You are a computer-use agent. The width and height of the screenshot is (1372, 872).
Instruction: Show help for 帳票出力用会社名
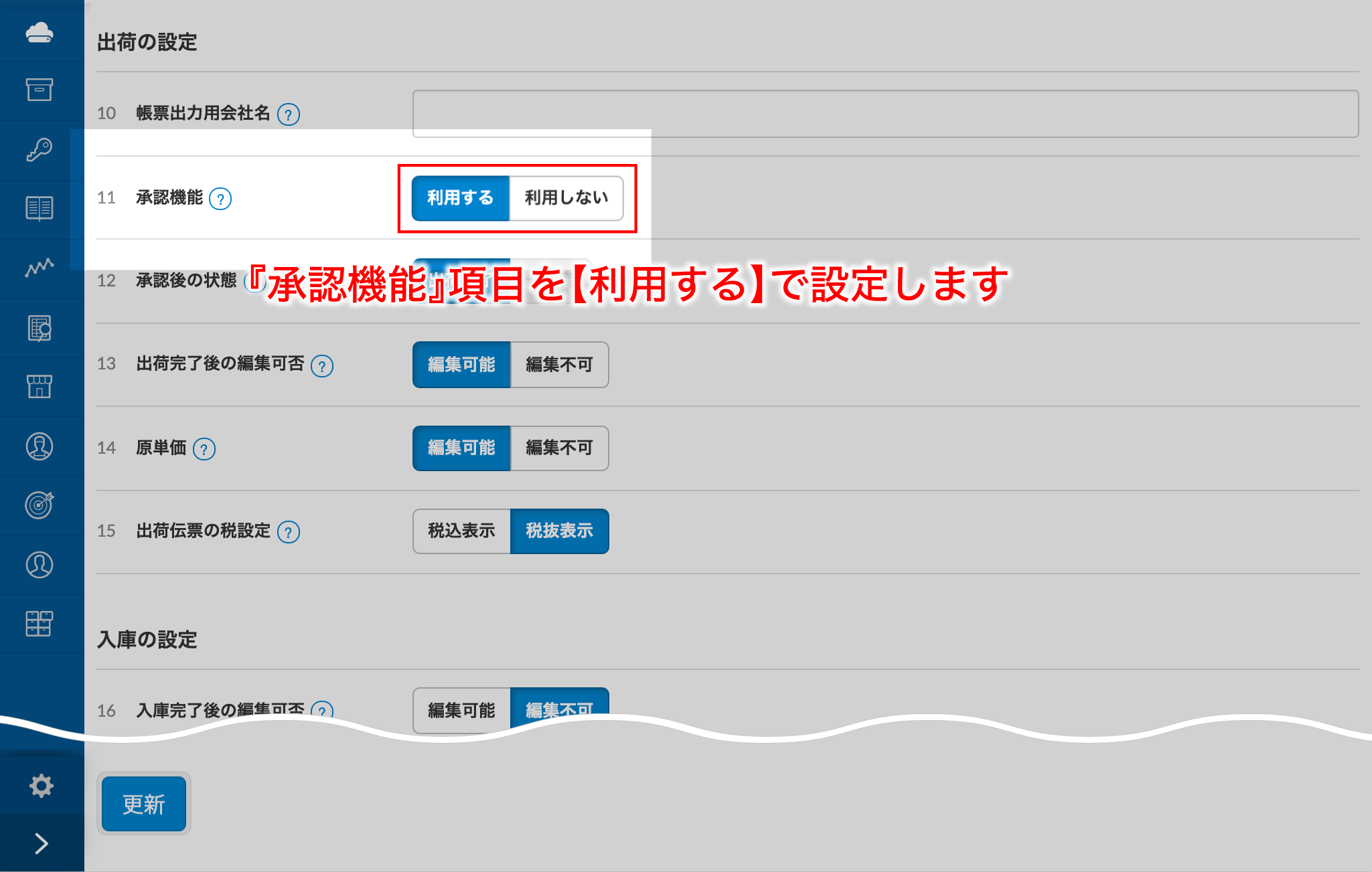point(289,114)
